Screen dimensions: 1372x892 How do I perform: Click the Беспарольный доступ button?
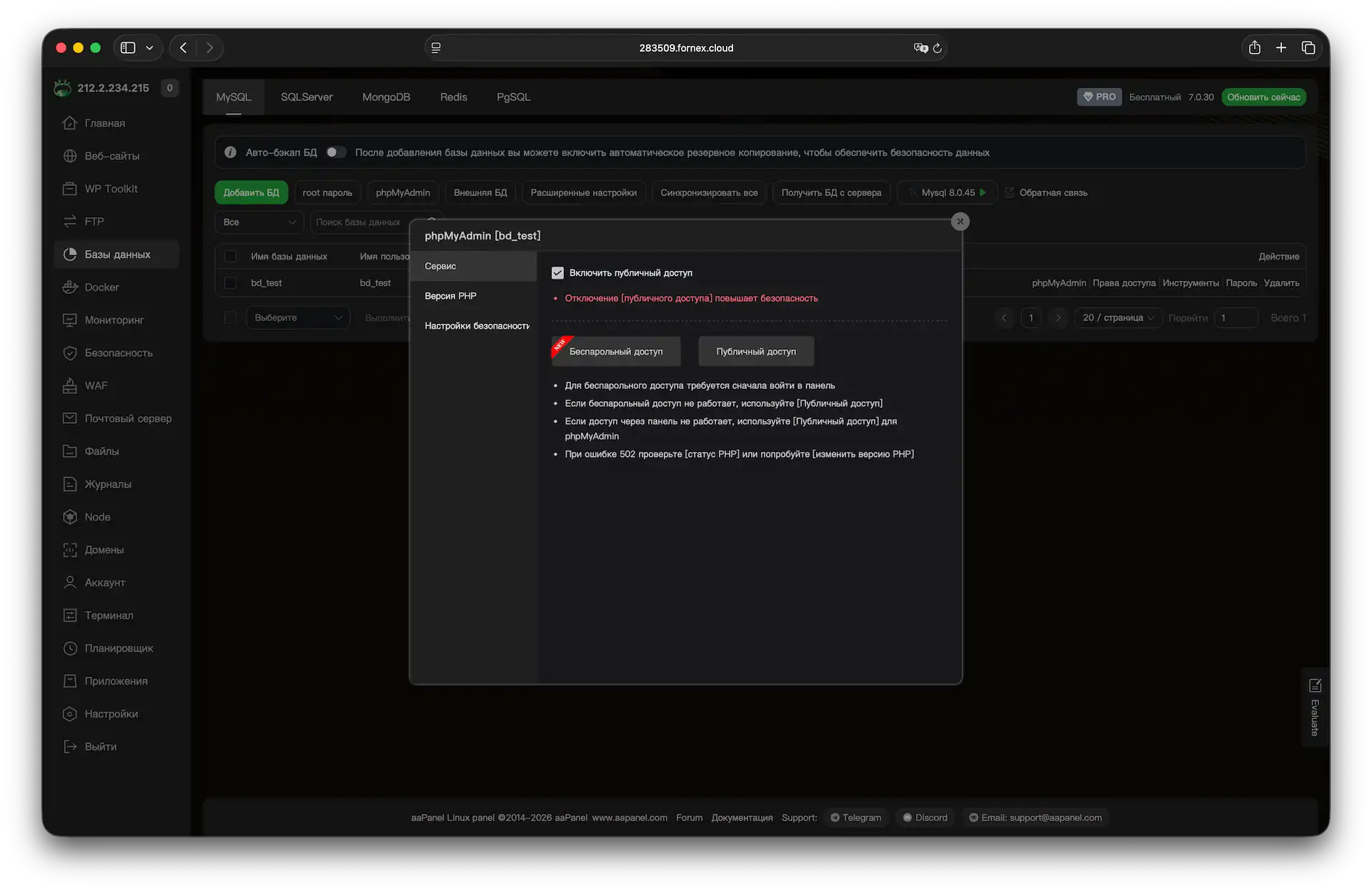pyautogui.click(x=615, y=352)
